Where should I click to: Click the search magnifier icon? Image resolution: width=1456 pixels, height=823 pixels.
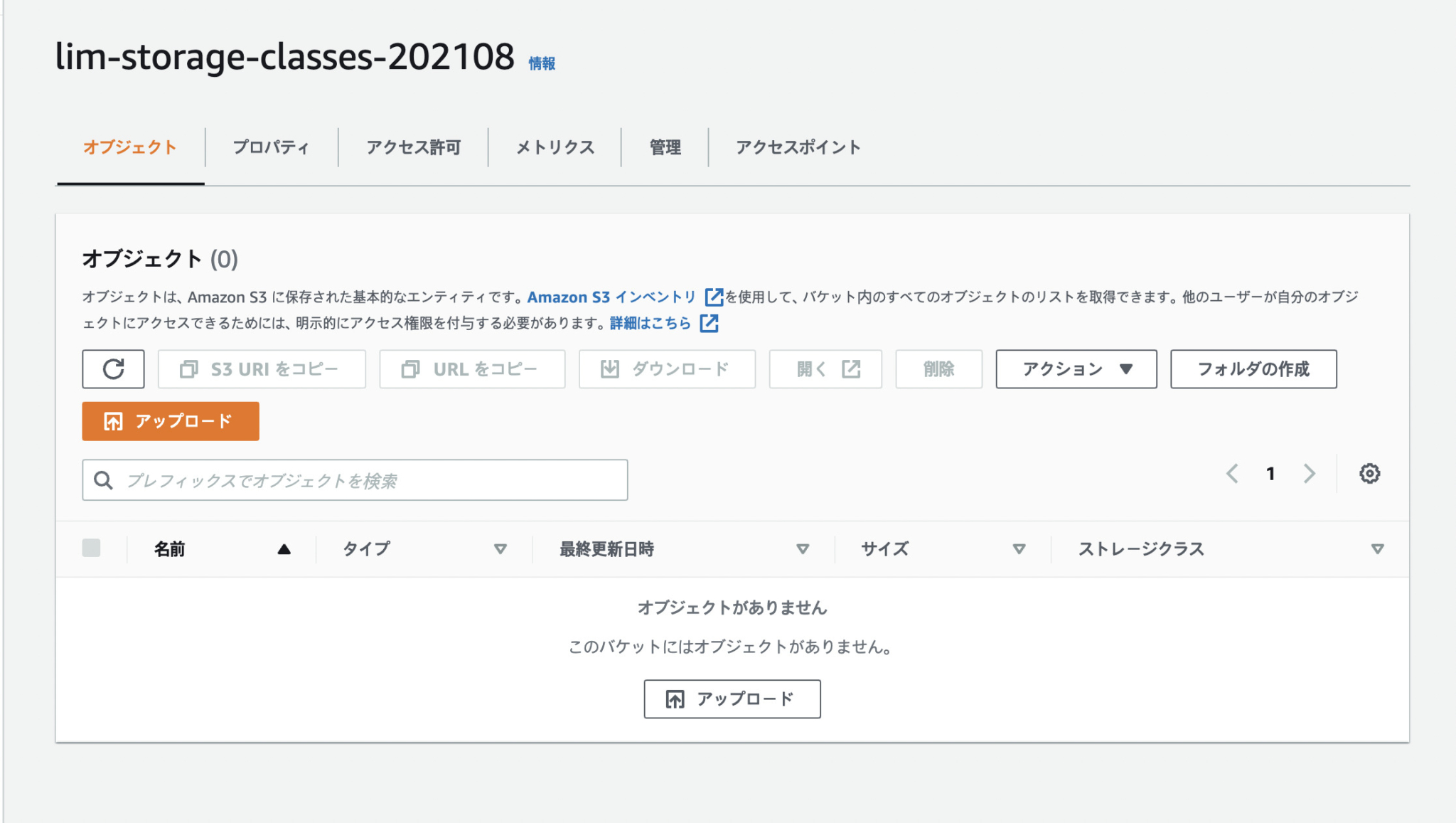(104, 479)
